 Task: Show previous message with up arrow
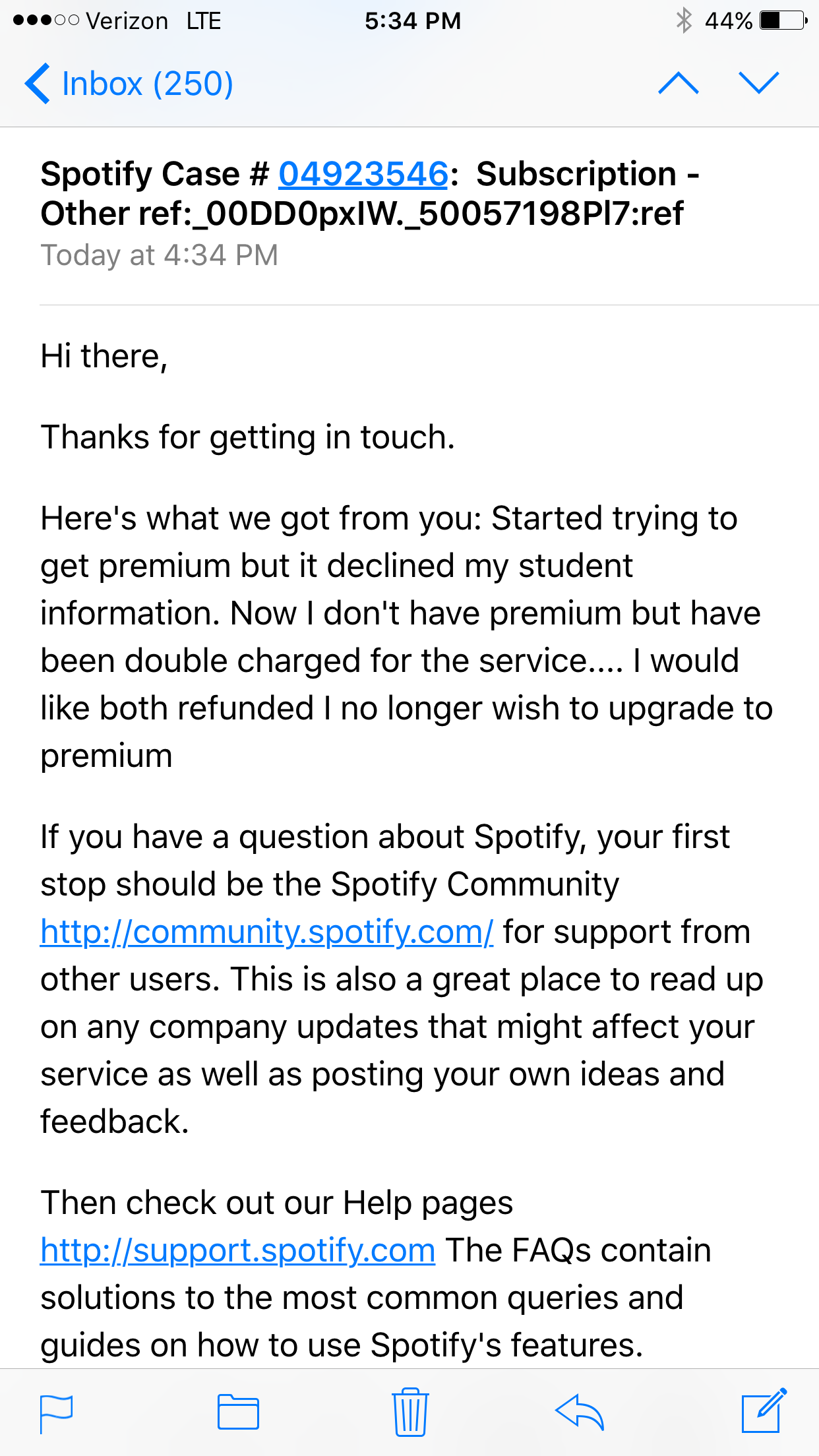[679, 83]
